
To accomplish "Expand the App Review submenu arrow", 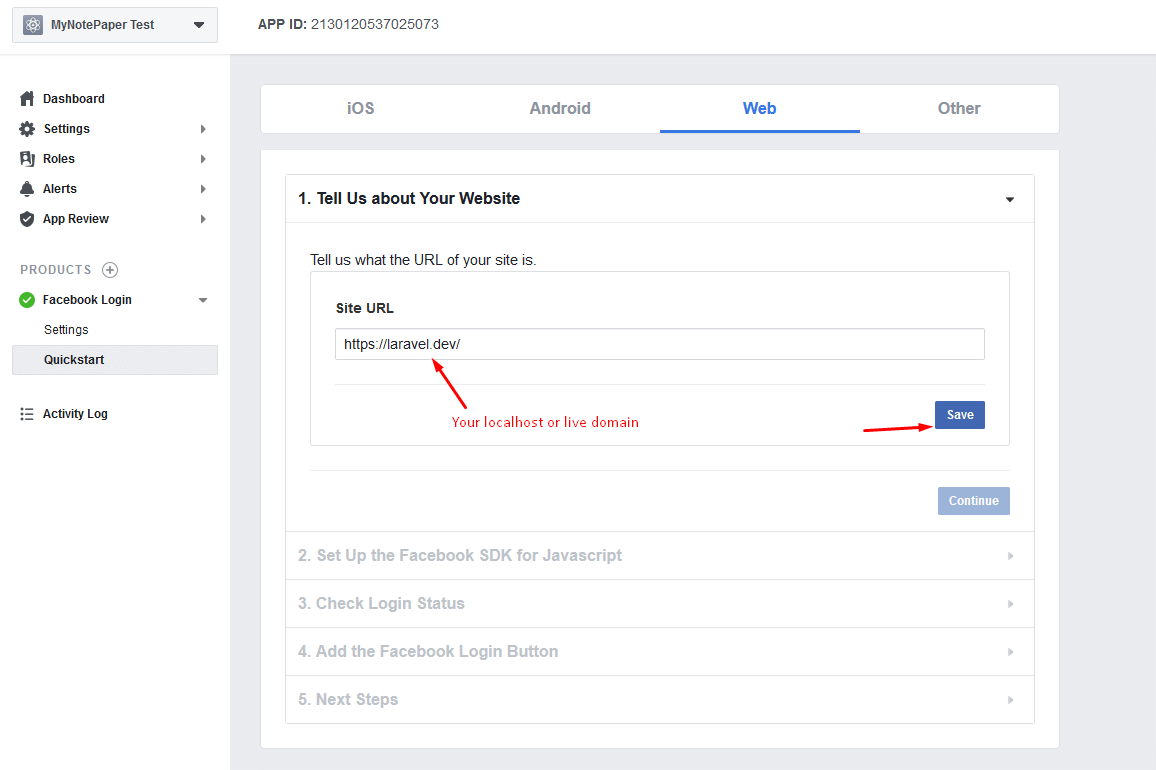I will tap(203, 219).
